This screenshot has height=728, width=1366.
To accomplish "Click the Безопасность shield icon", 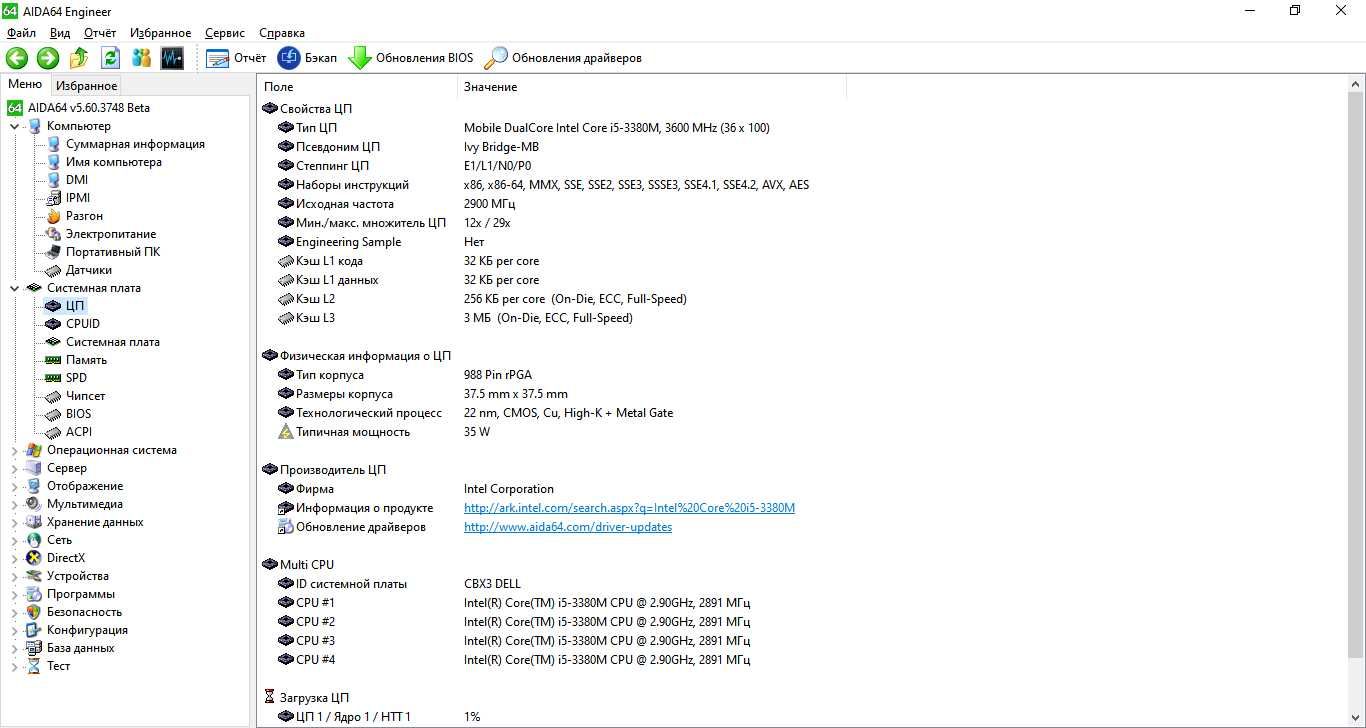I will [34, 612].
